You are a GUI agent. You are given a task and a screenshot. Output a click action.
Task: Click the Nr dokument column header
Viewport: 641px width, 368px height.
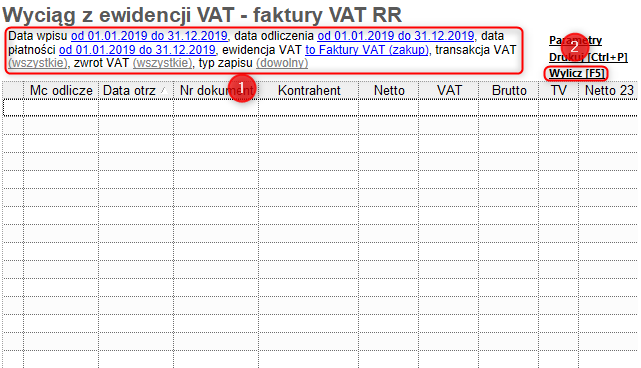click(x=216, y=90)
